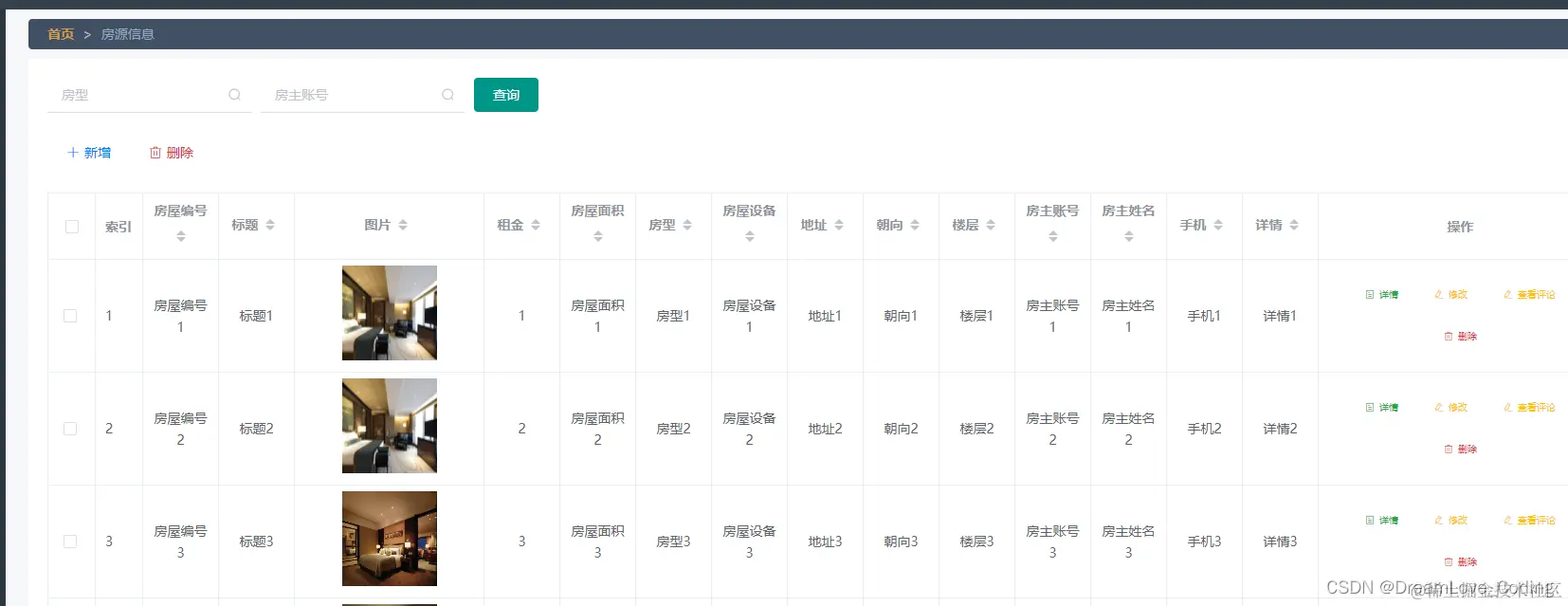
Task: Sort by 房主账号 column arrows
Action: [x=1053, y=236]
